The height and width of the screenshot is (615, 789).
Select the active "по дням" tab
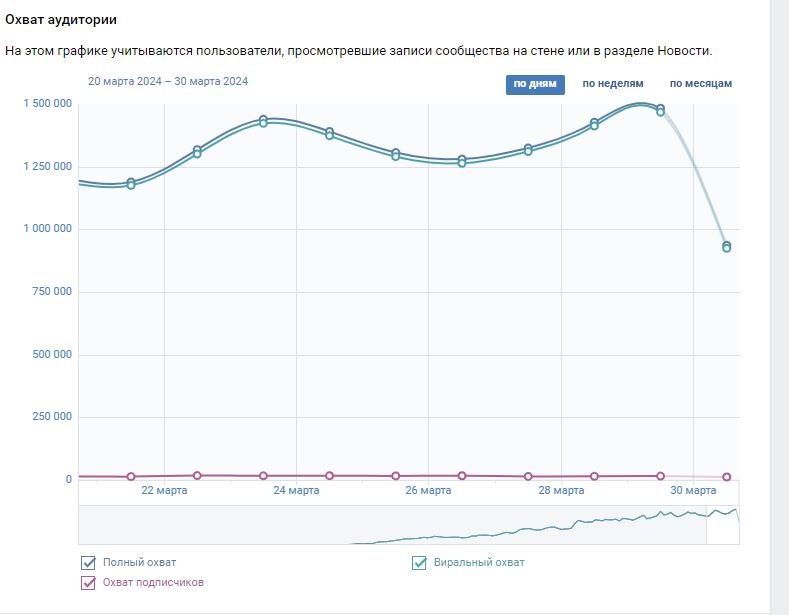534,84
